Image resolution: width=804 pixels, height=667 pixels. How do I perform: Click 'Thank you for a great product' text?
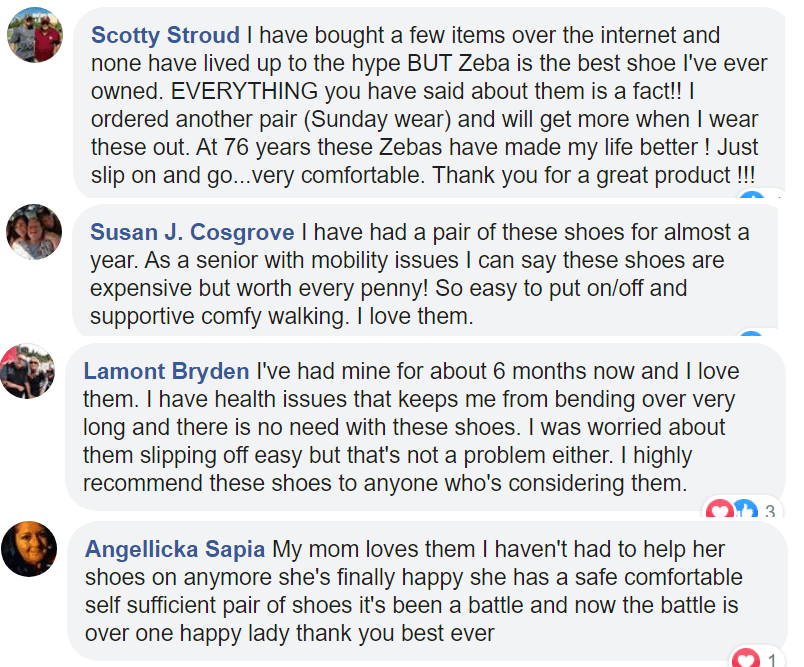581,175
